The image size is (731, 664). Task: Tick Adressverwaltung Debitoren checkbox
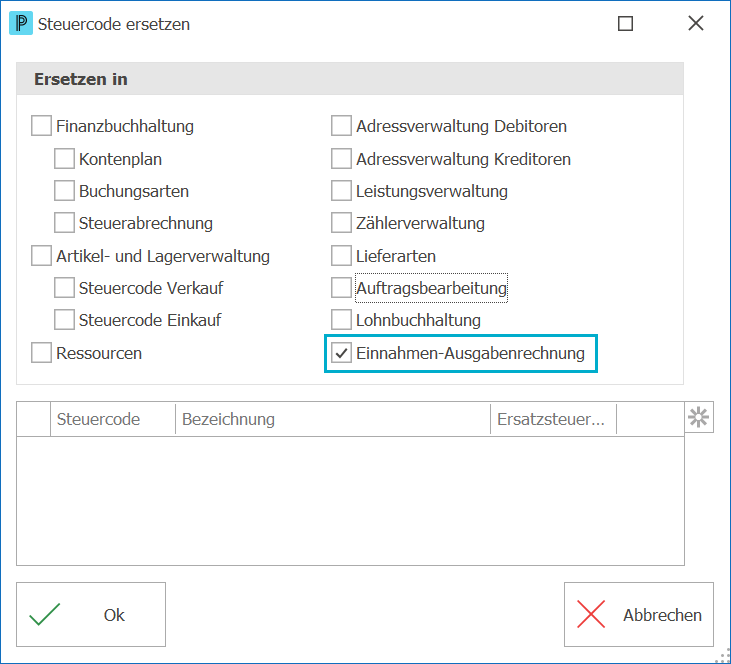tap(341, 126)
